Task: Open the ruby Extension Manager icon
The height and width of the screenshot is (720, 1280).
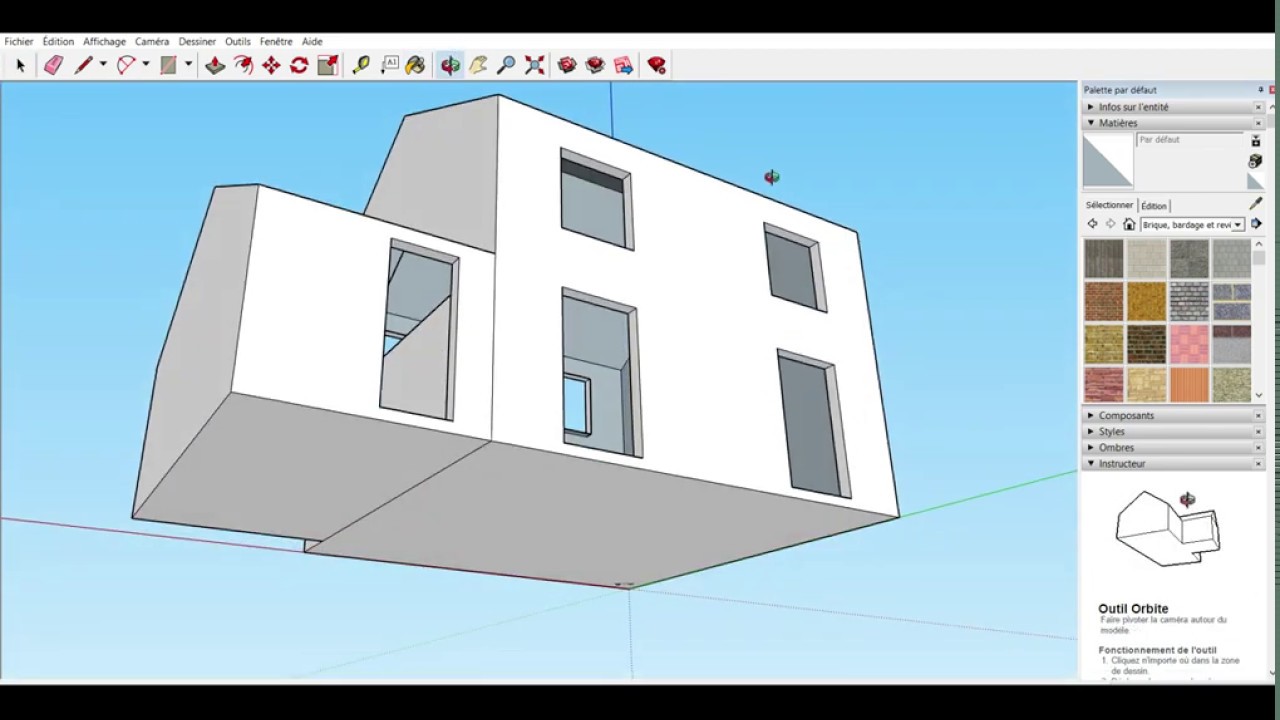Action: 657,66
